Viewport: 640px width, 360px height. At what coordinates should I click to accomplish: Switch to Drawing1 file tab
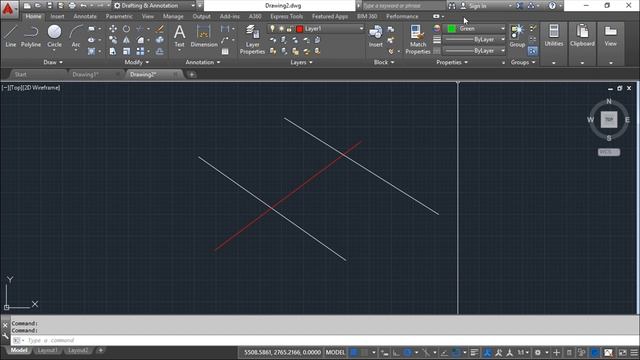click(85, 74)
